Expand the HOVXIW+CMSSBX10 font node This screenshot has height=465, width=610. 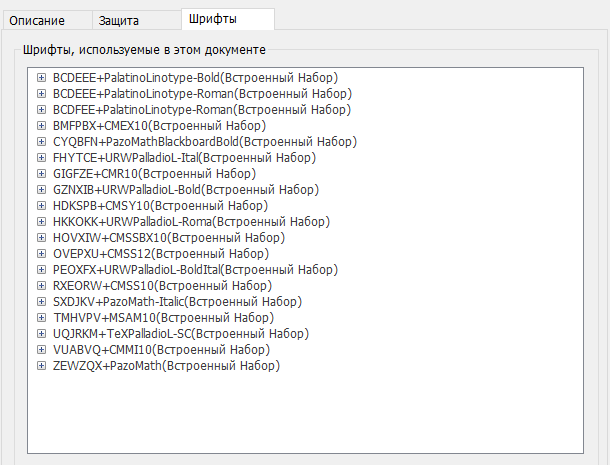click(x=41, y=238)
